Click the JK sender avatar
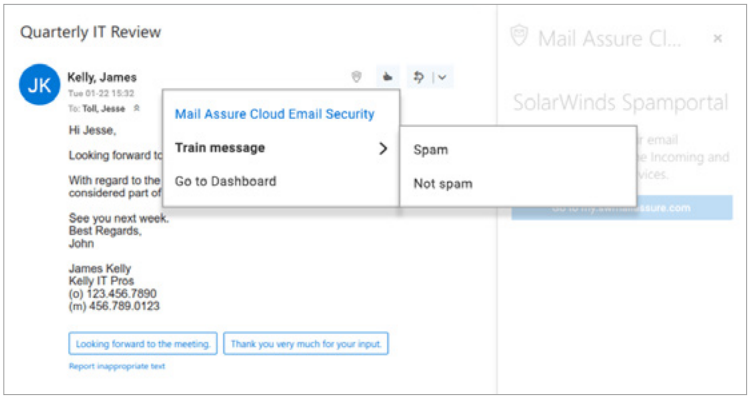Viewport: 750px width, 398px height. point(39,85)
